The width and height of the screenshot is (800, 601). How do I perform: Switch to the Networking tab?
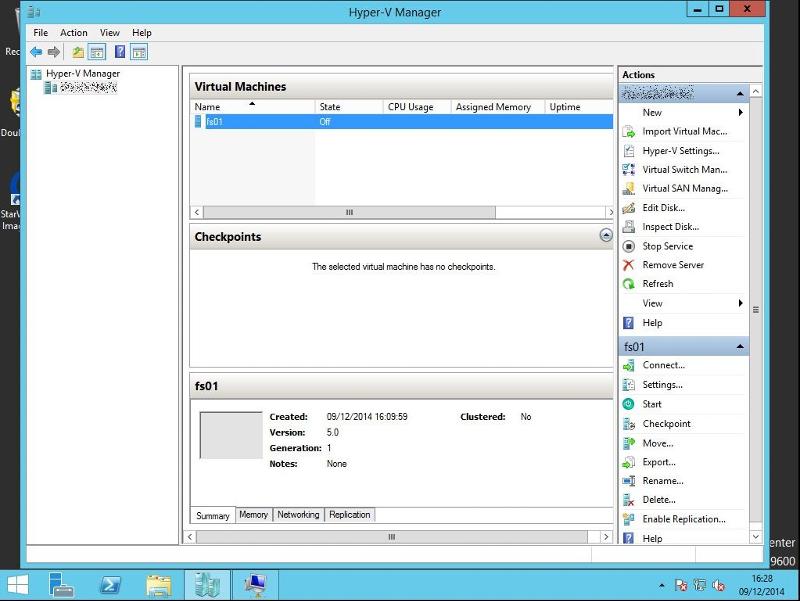298,515
